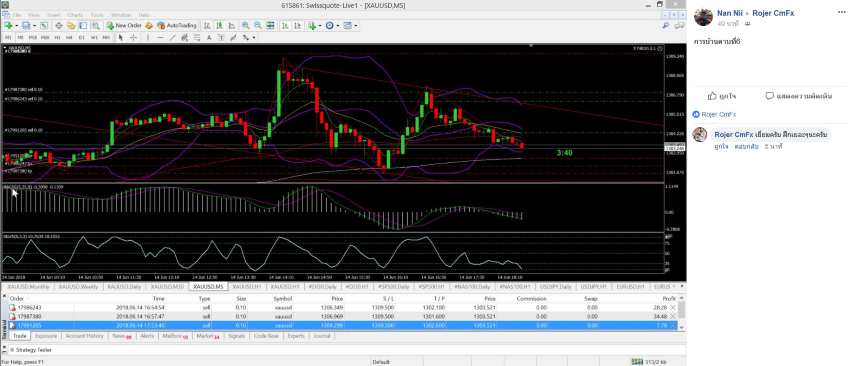Select the Horizontal Line drawing tool

pyautogui.click(x=160, y=38)
